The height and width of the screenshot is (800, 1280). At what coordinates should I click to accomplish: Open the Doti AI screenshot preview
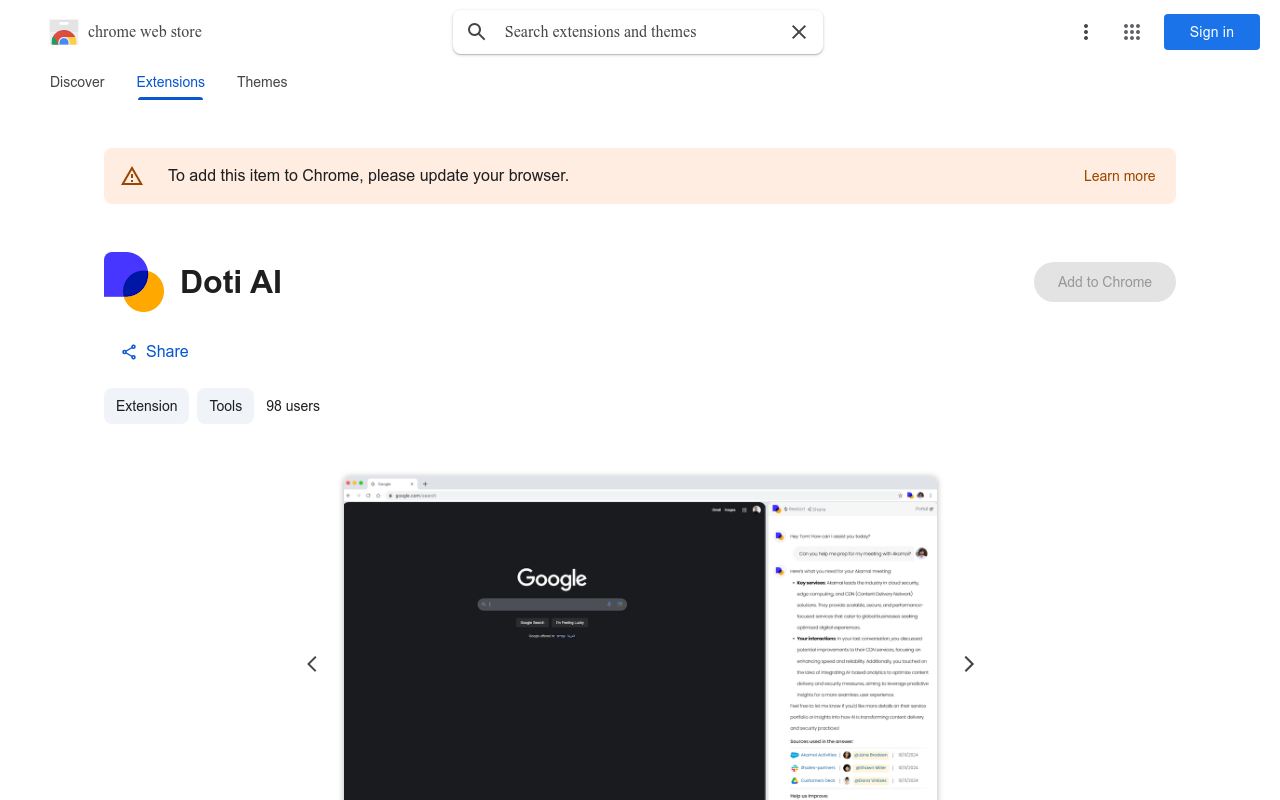click(x=640, y=638)
